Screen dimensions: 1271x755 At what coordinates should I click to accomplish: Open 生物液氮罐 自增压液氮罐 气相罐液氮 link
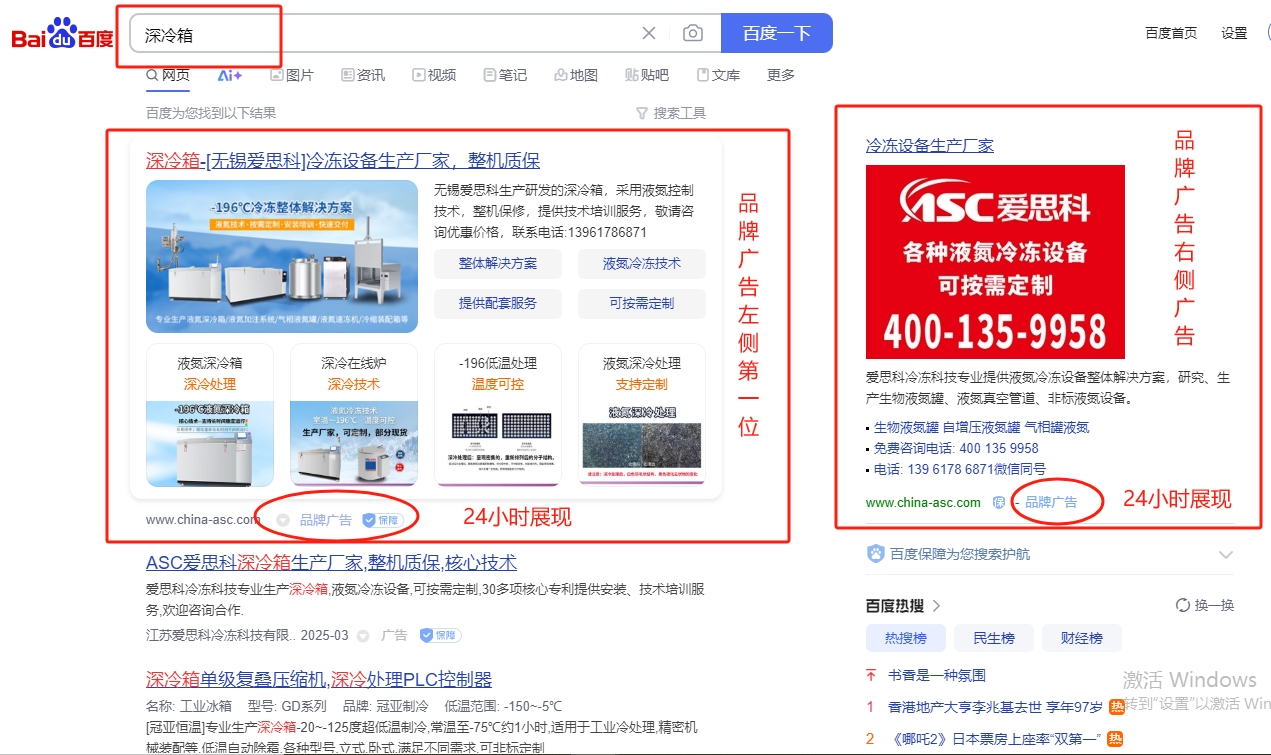click(981, 427)
